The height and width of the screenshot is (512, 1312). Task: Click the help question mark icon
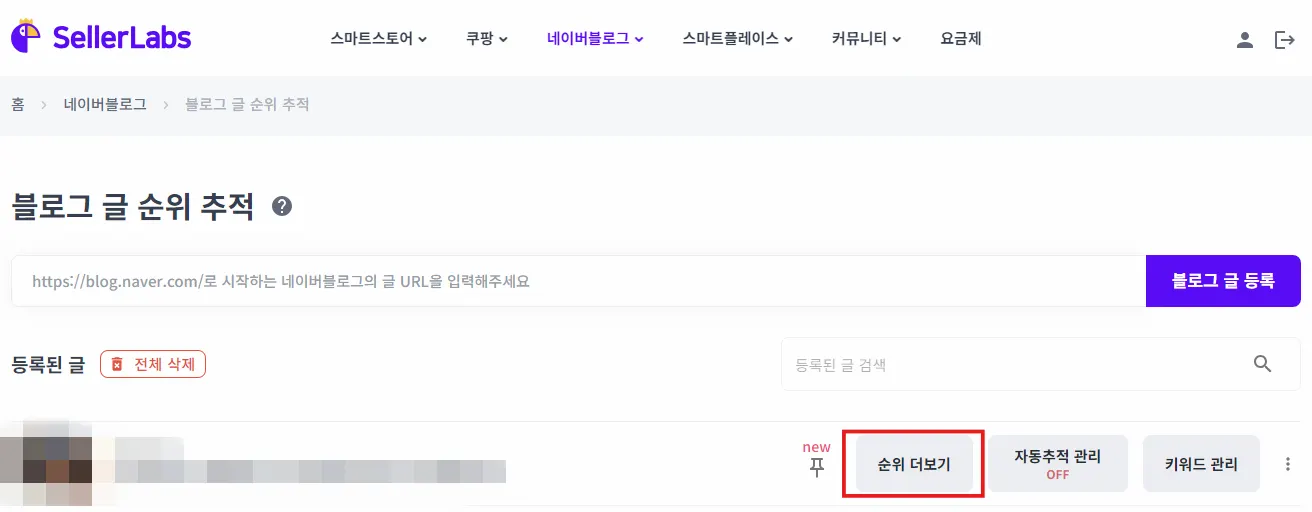coord(282,207)
